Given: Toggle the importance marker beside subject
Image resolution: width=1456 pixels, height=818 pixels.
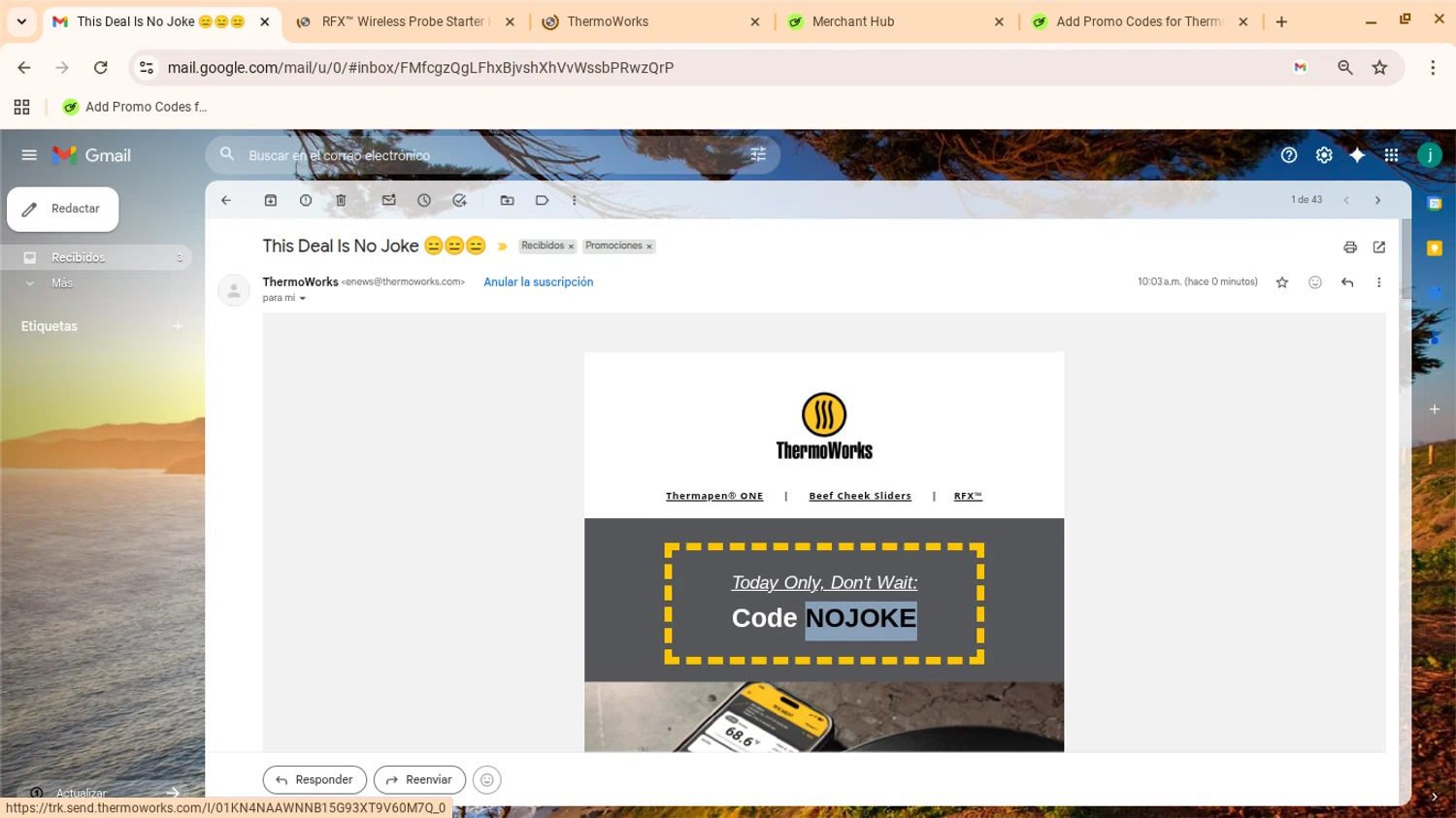Looking at the screenshot, I should (502, 246).
